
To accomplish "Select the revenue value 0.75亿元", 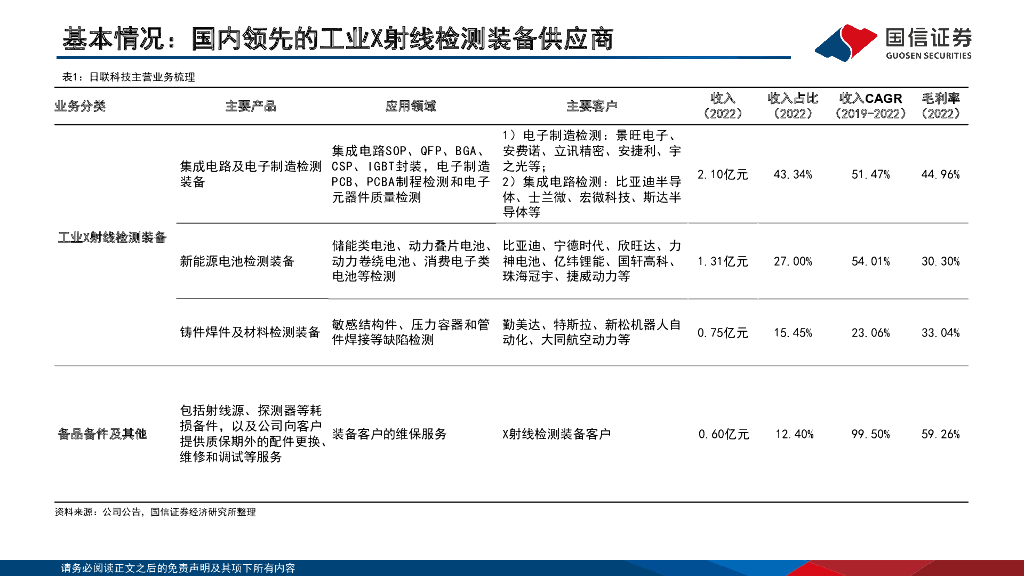I will [x=723, y=332].
